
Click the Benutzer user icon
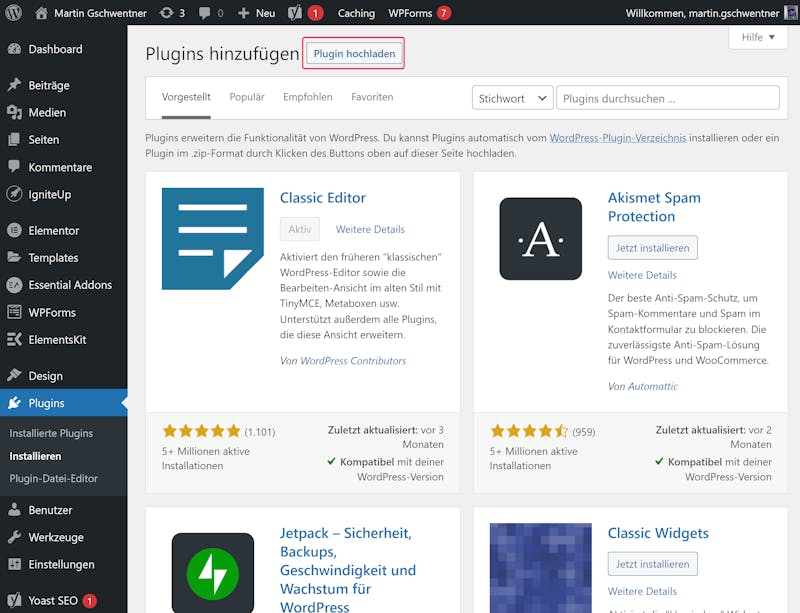pyautogui.click(x=14, y=509)
